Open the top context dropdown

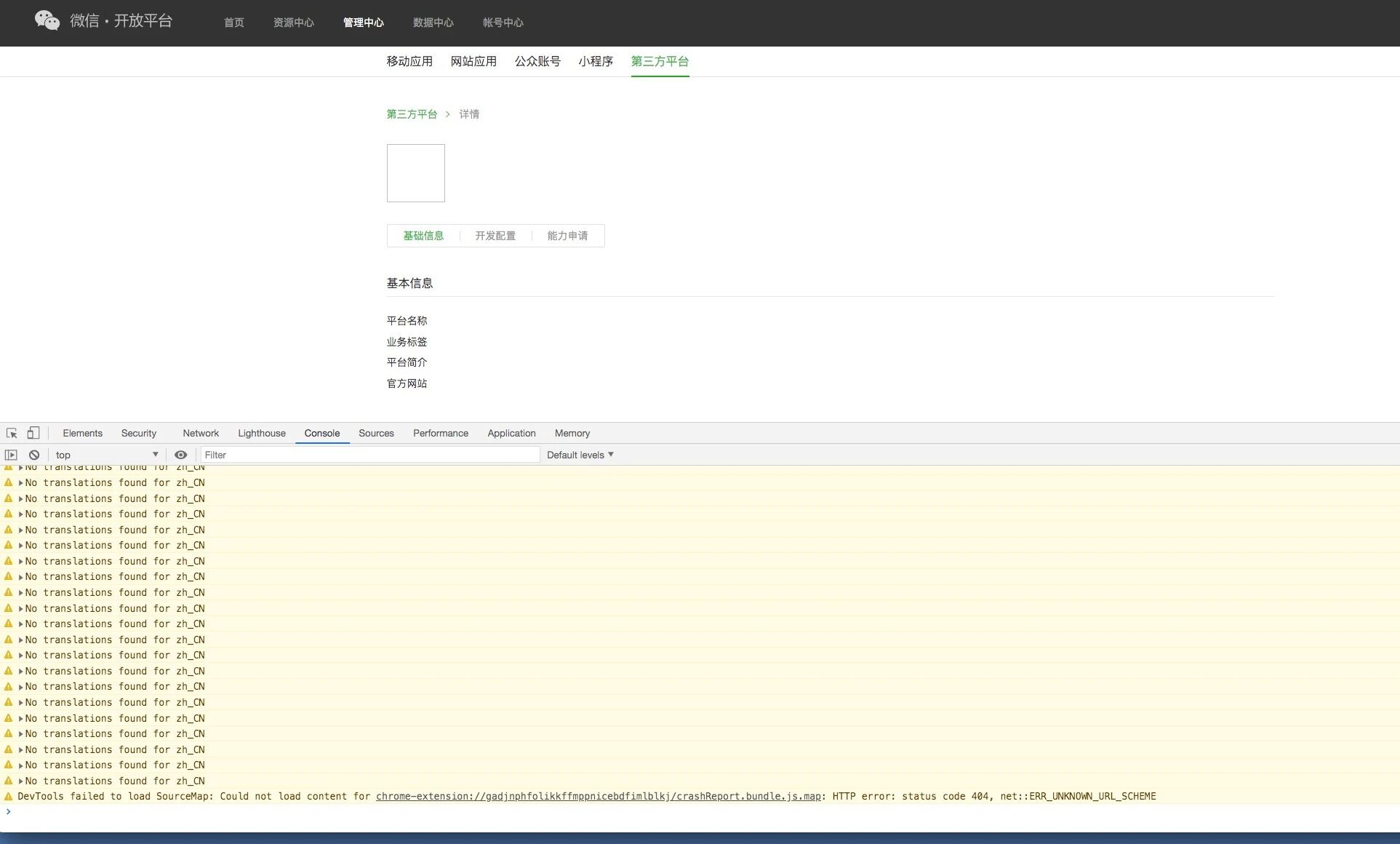[106, 455]
